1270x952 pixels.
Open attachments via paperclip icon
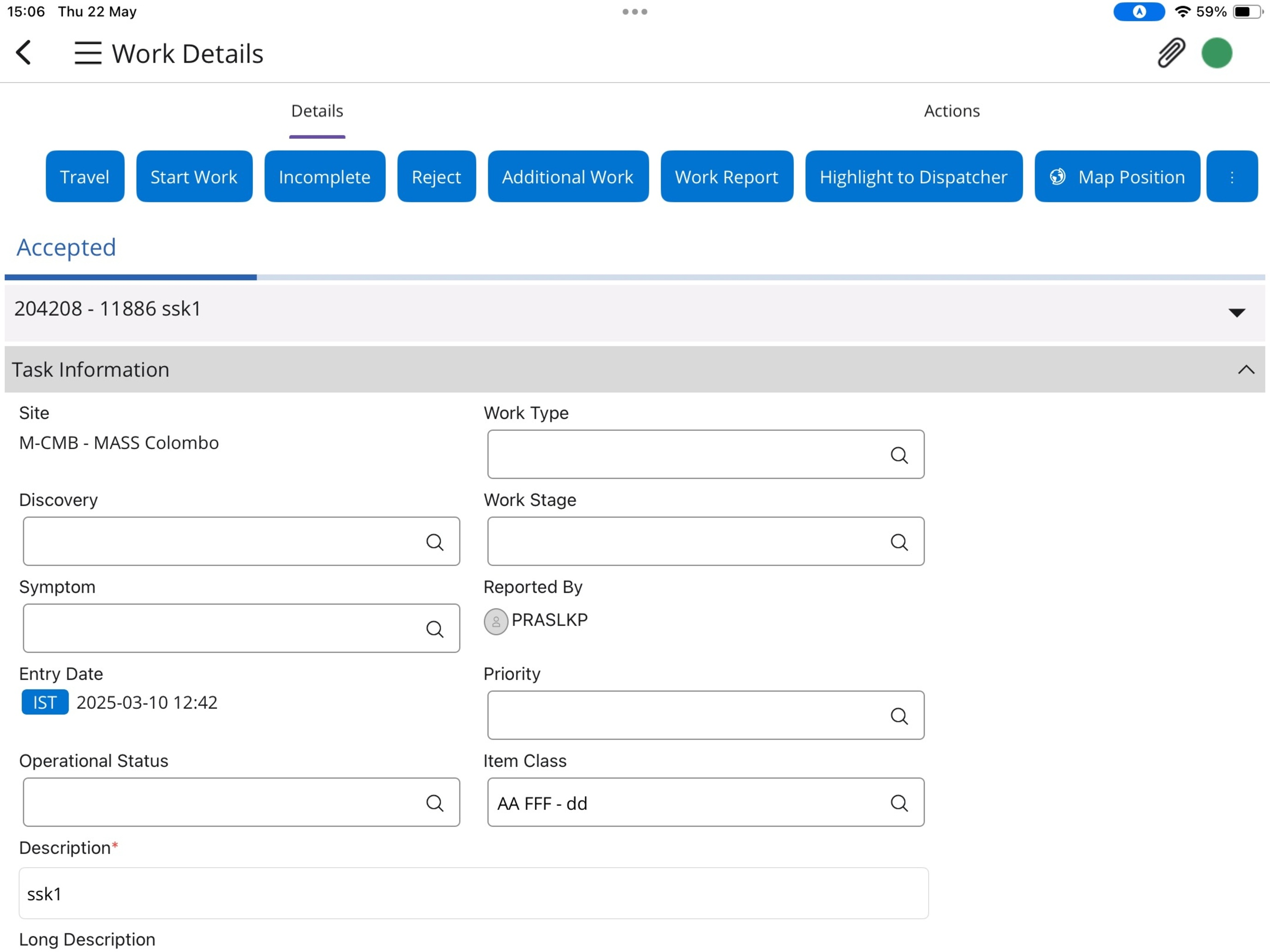(1171, 53)
